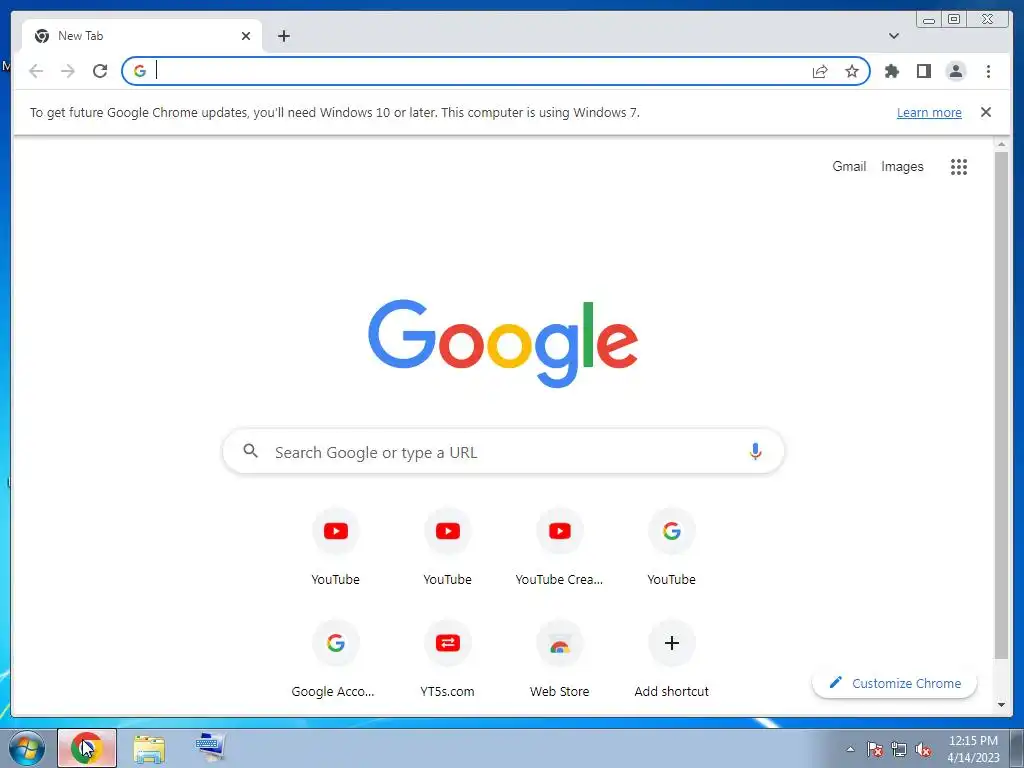The image size is (1024, 768).
Task: Open the YouTube Crea... shortcut
Action: pos(560,547)
